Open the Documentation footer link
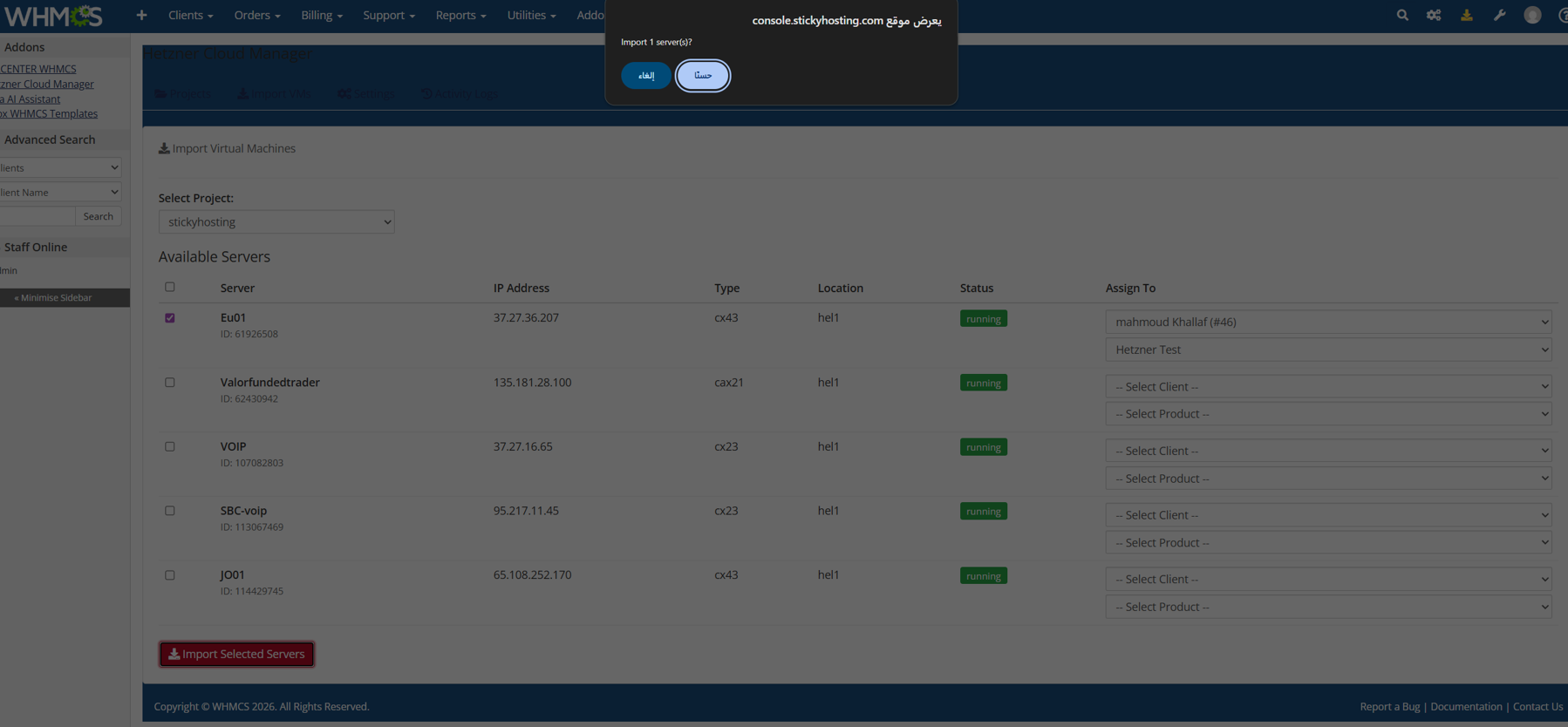Screen dimensions: 1568x727 click(1466, 707)
